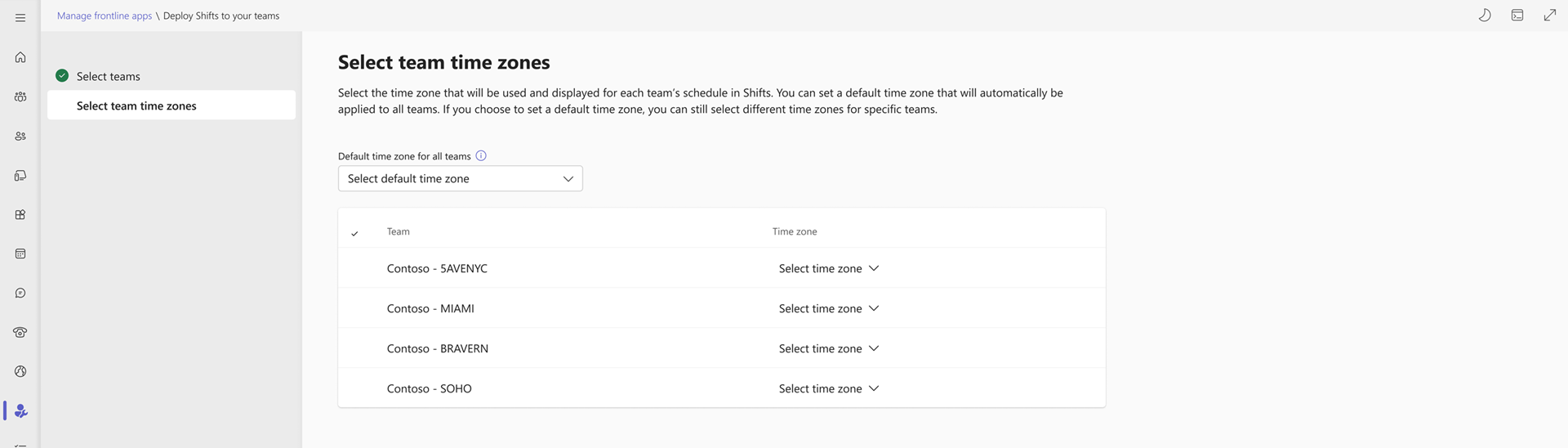The image size is (1568, 448).
Task: Open Messaging policies chat icon
Action: tap(20, 293)
